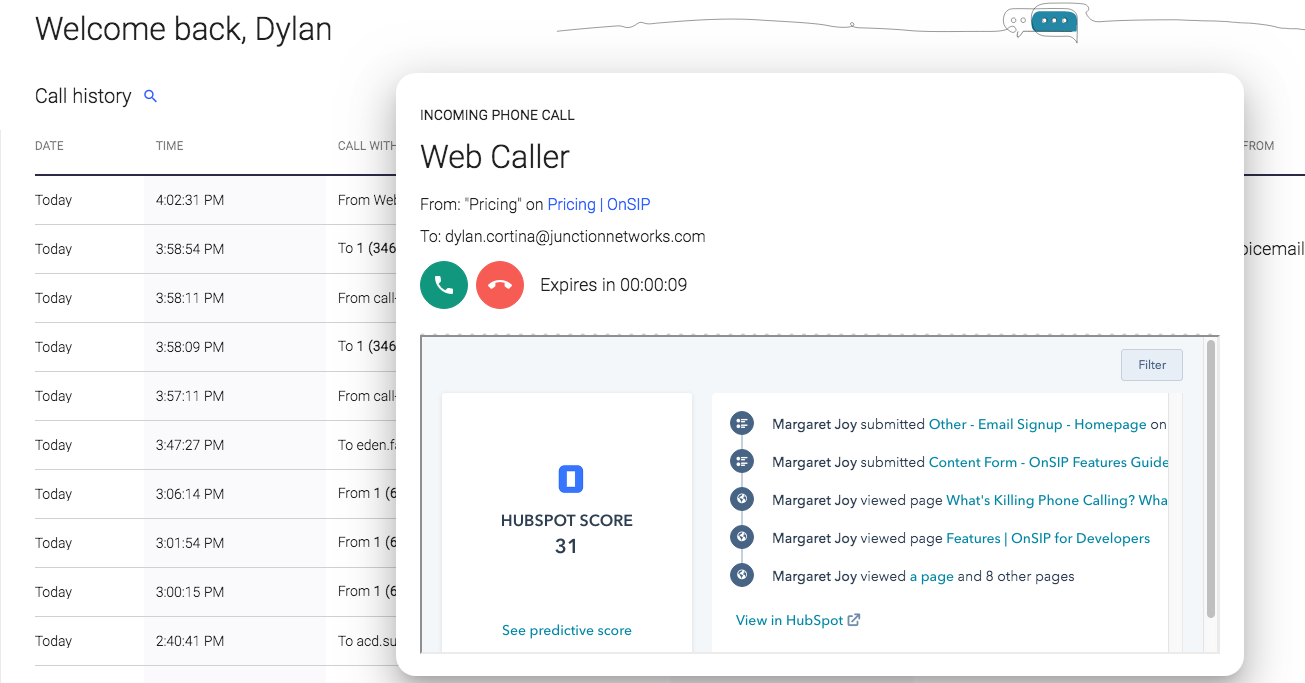Click the Welcome back, Dylan heading
The width and height of the screenshot is (1305, 683).
coord(183,29)
